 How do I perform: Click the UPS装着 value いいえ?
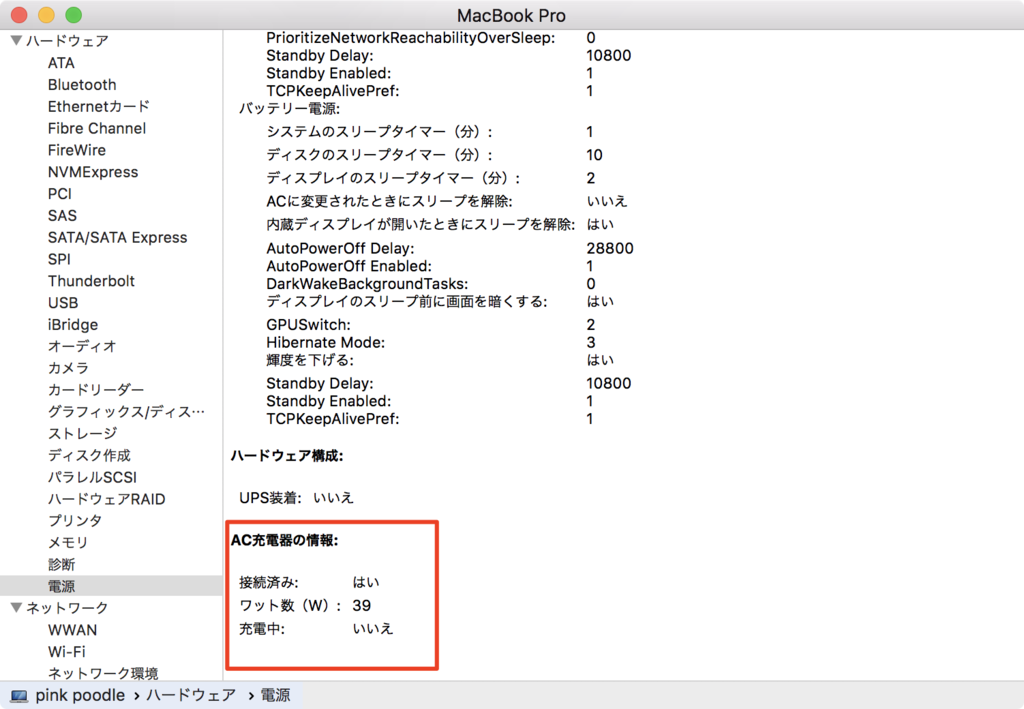coord(333,497)
